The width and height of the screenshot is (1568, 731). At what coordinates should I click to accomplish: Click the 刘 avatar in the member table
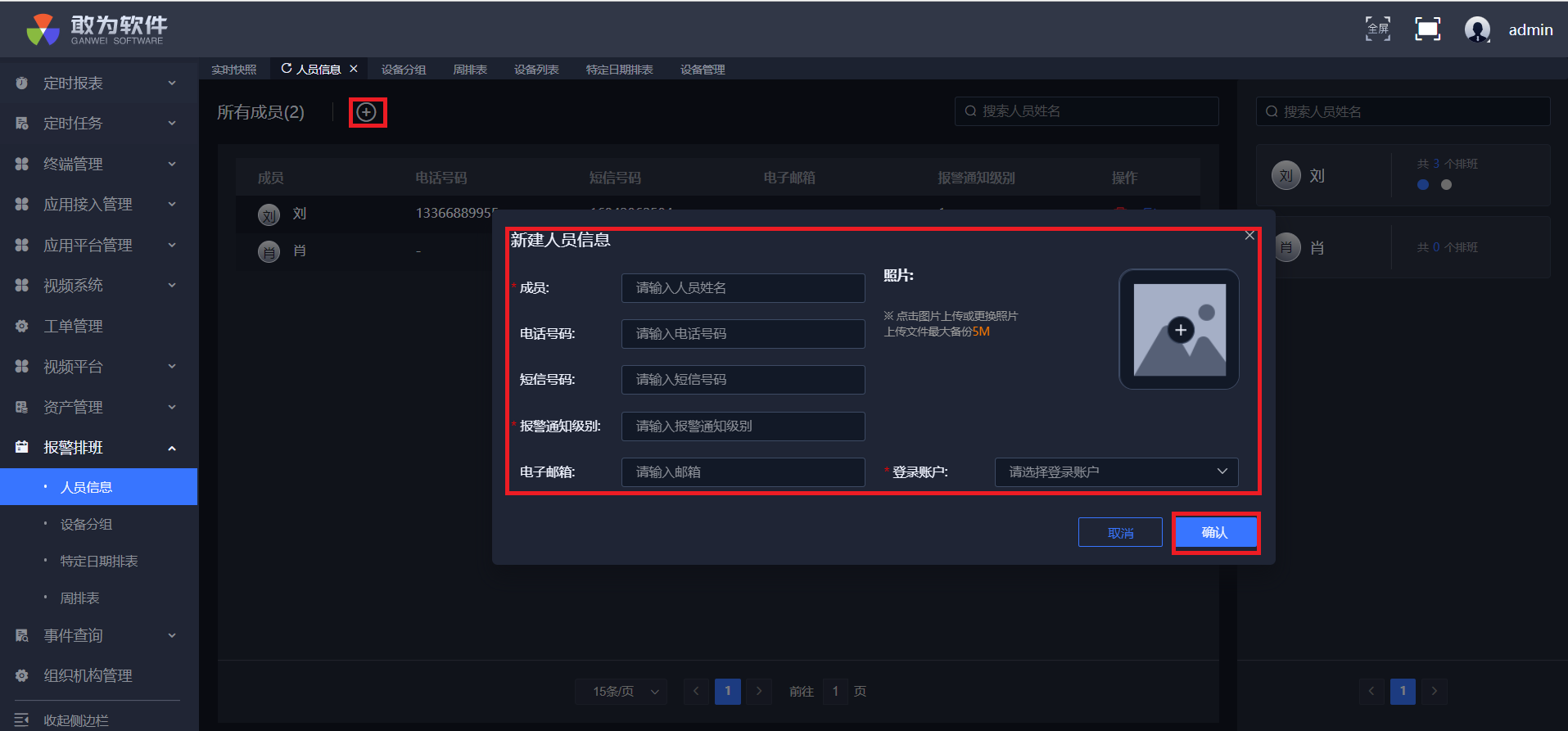tap(269, 214)
